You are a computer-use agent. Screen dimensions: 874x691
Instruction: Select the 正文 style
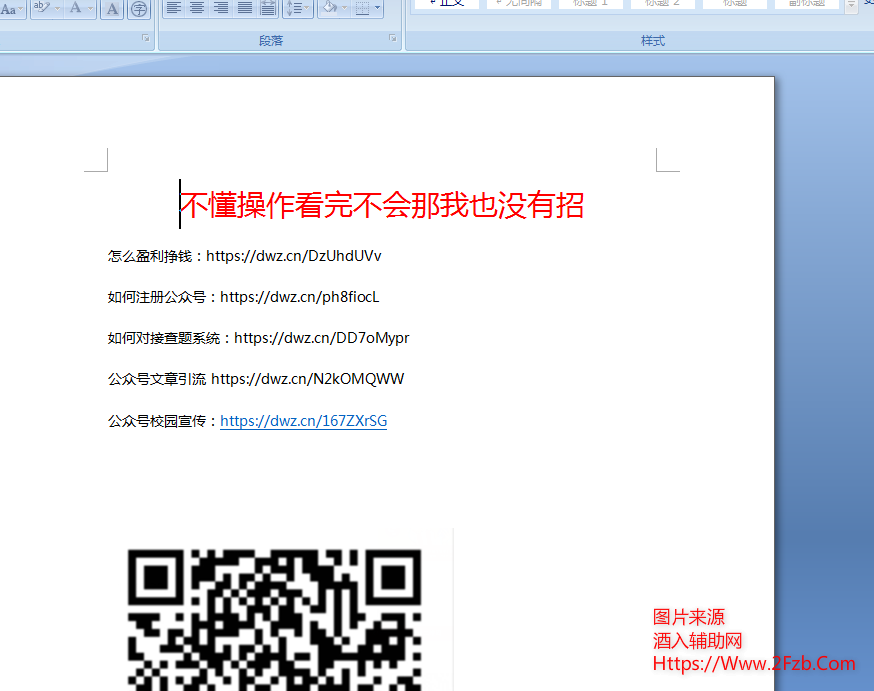coord(446,4)
